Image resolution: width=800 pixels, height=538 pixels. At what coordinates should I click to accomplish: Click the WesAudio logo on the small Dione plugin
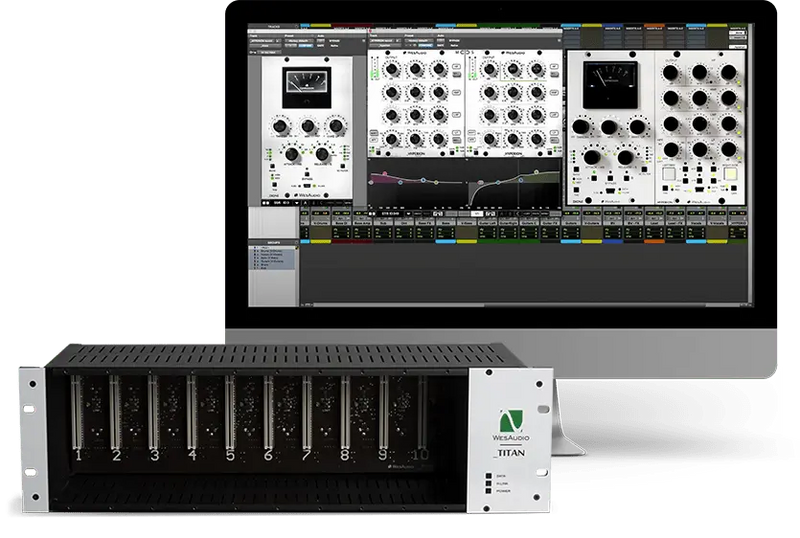(x=307, y=195)
